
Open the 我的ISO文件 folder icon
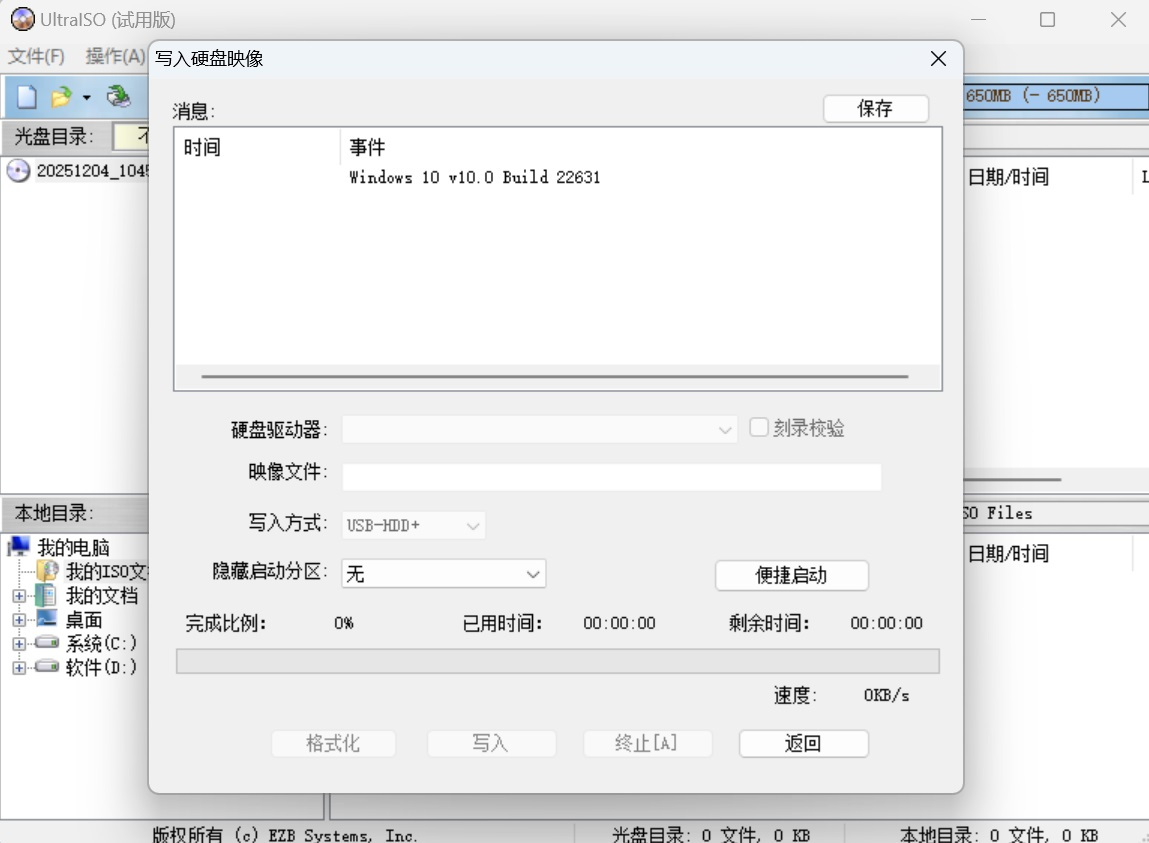[48, 570]
